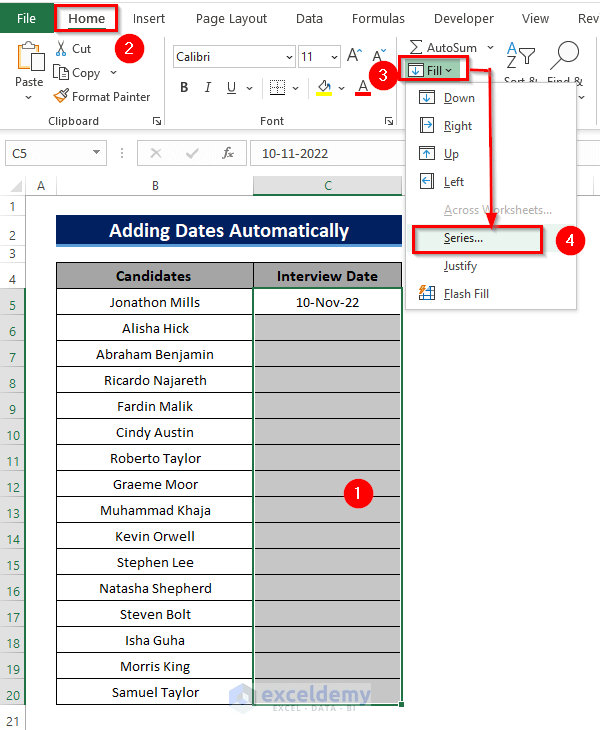This screenshot has height=730, width=600.
Task: Click the Muhammad Khaja cell
Action: 155,510
